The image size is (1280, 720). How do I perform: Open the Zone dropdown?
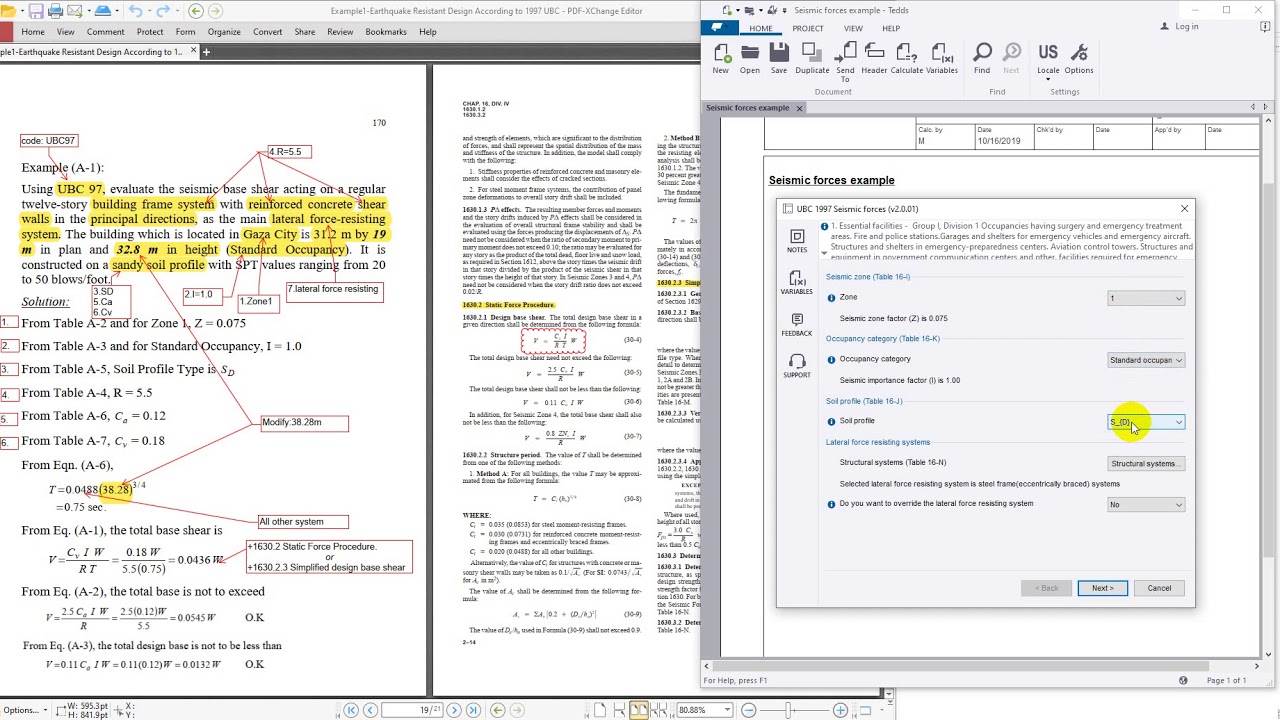pyautogui.click(x=1146, y=298)
